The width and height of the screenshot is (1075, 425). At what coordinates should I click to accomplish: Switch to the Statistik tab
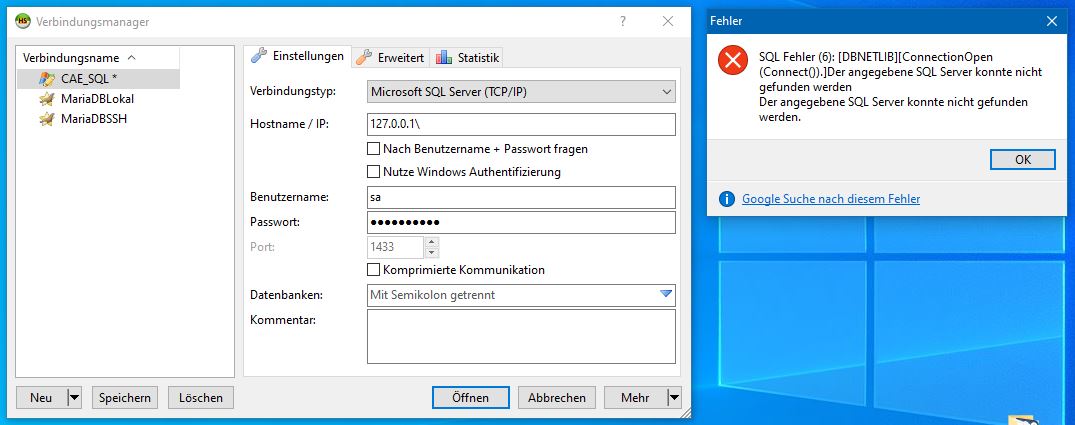468,58
